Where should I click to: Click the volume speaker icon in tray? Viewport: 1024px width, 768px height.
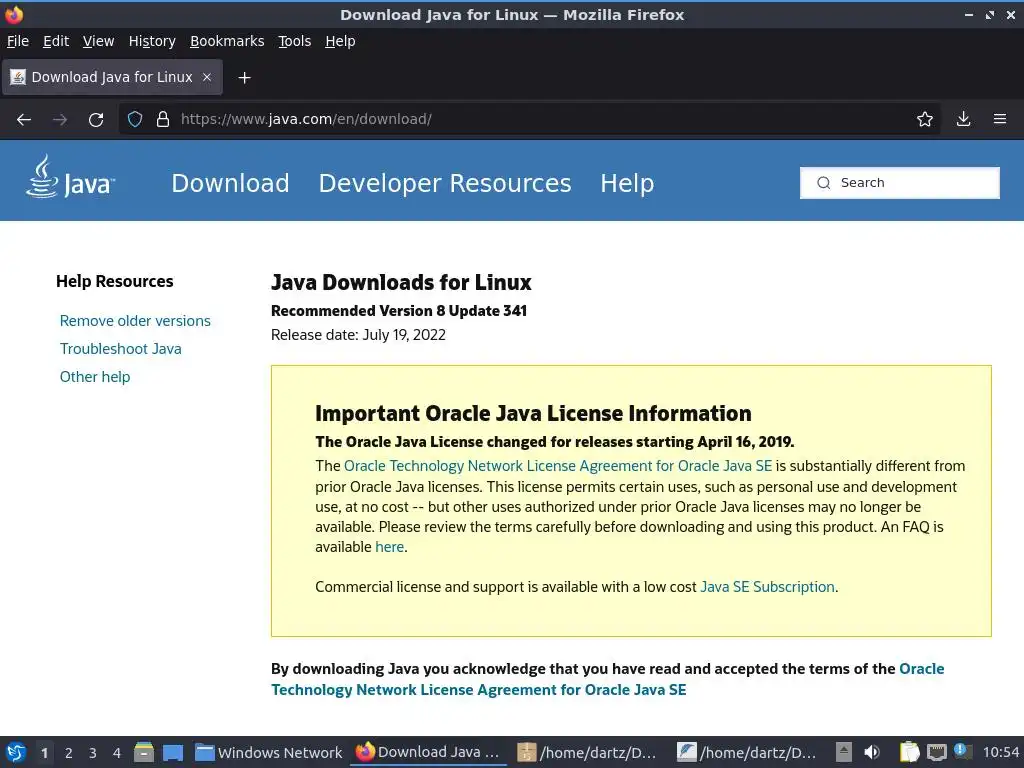tap(872, 753)
